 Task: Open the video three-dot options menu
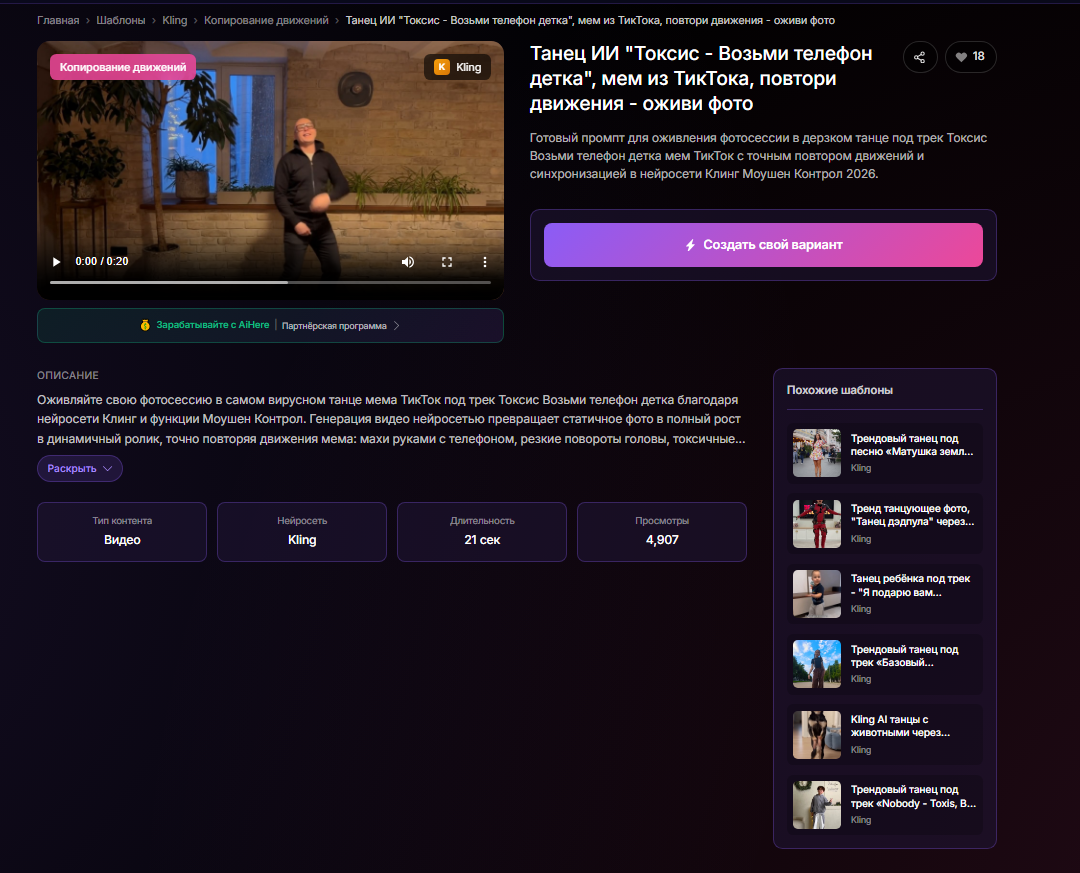(x=485, y=262)
